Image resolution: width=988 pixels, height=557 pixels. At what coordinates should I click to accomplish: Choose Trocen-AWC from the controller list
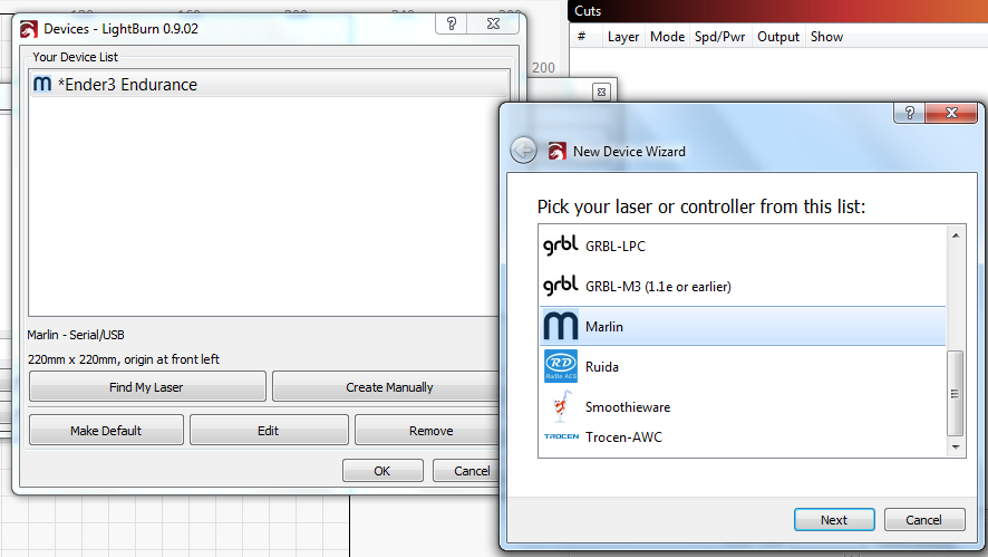pos(743,437)
